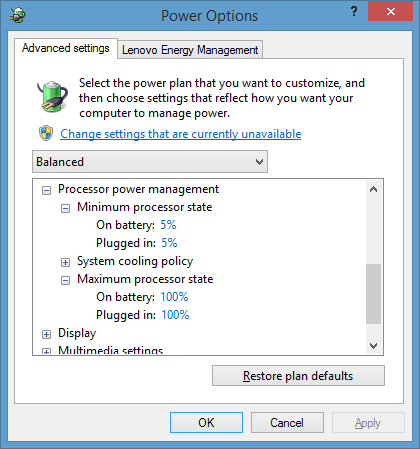Expand the Display settings node
The height and width of the screenshot is (449, 420).
(46, 334)
